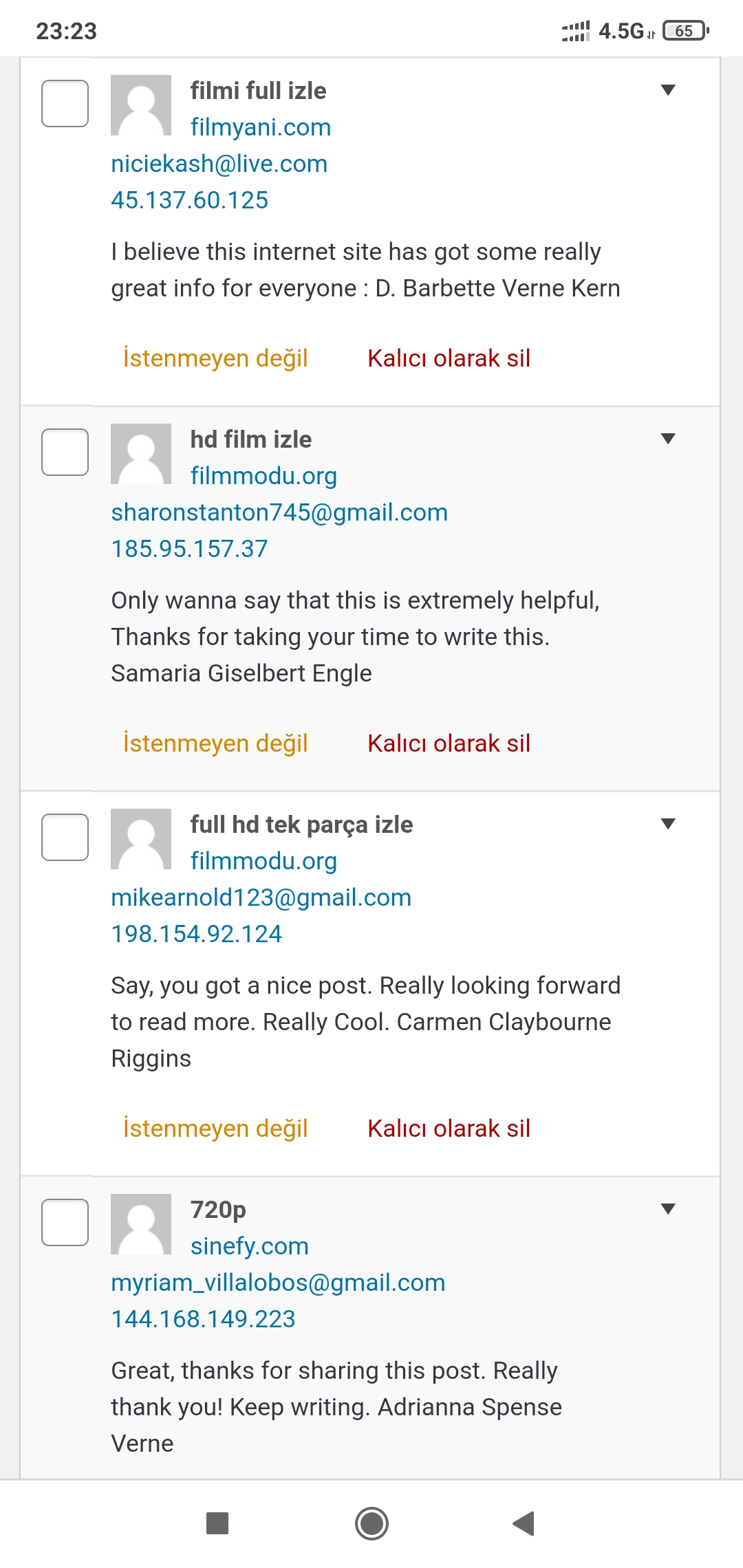This screenshot has height=1568, width=743.
Task: Open IP address 45.137.60.125 filter link
Action: point(190,200)
